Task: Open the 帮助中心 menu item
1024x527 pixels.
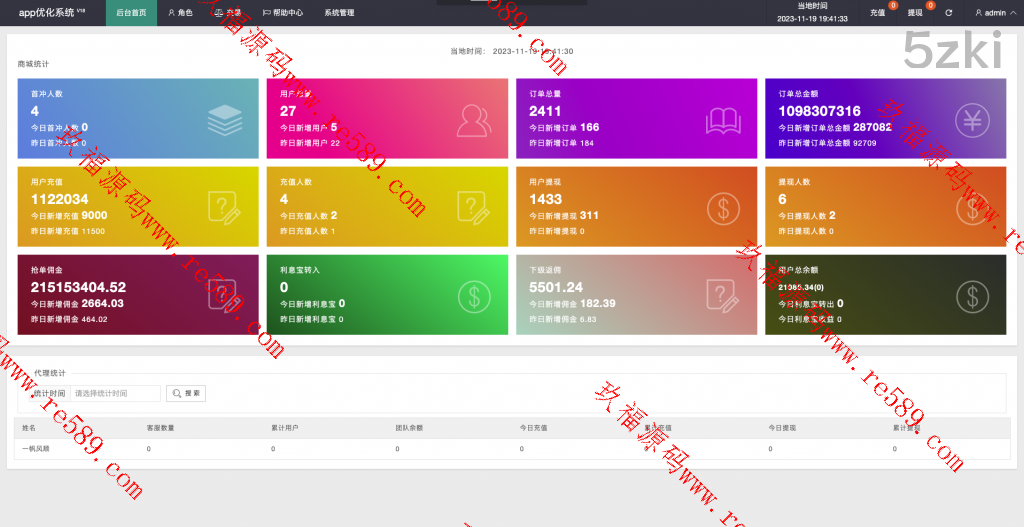Action: (x=283, y=13)
